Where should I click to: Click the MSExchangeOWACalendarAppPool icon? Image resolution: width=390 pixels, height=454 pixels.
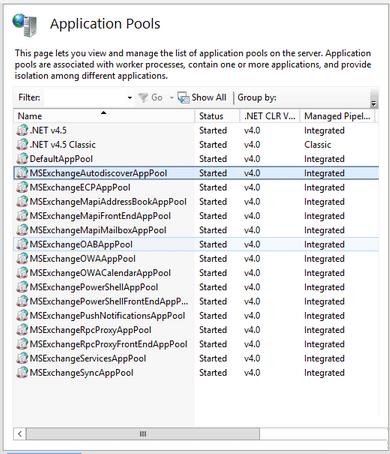point(22,273)
